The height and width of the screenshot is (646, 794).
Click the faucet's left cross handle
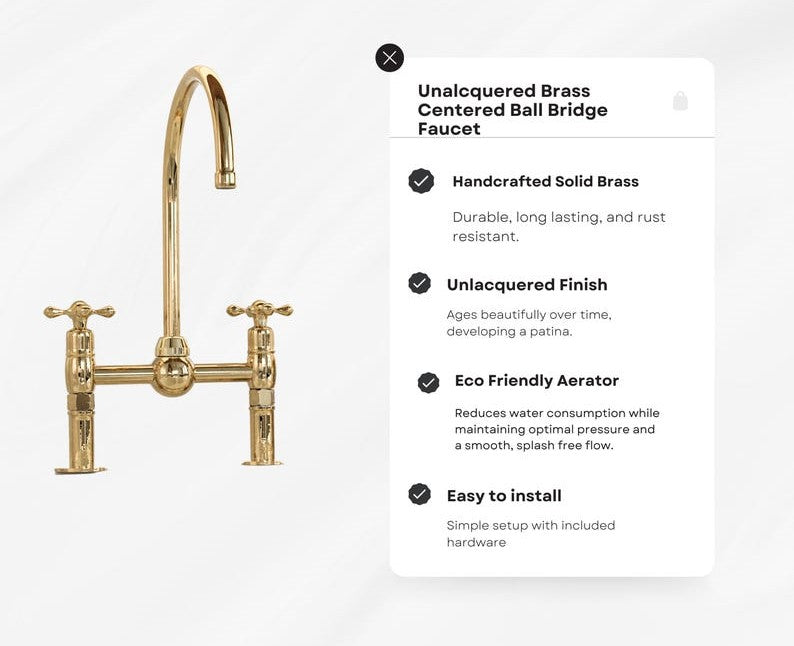[79, 311]
